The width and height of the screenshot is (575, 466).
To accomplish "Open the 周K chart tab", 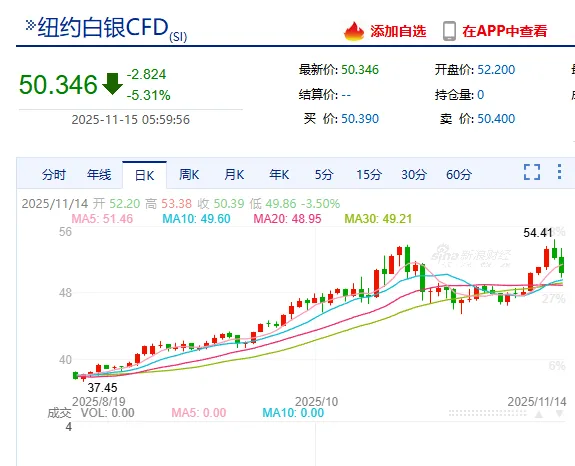I will tap(189, 175).
